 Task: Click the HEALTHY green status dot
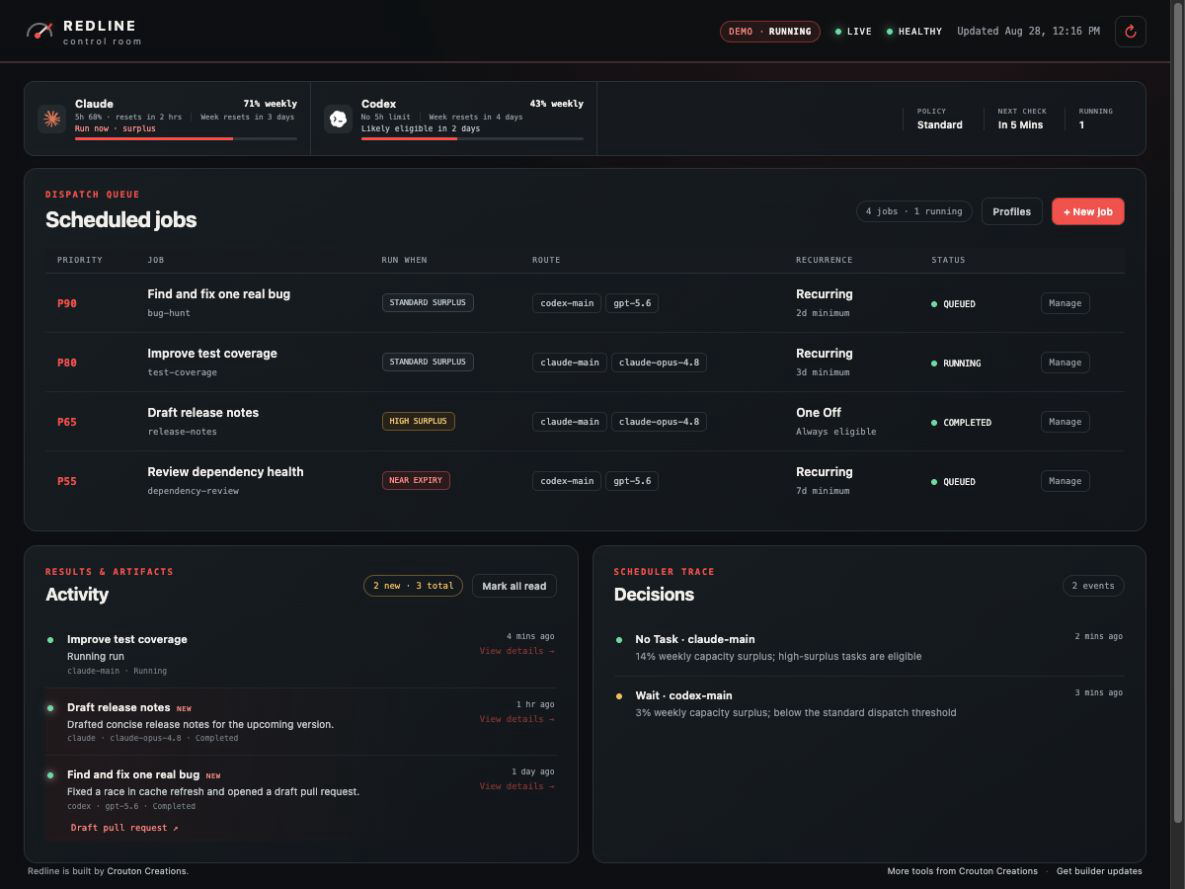(890, 32)
